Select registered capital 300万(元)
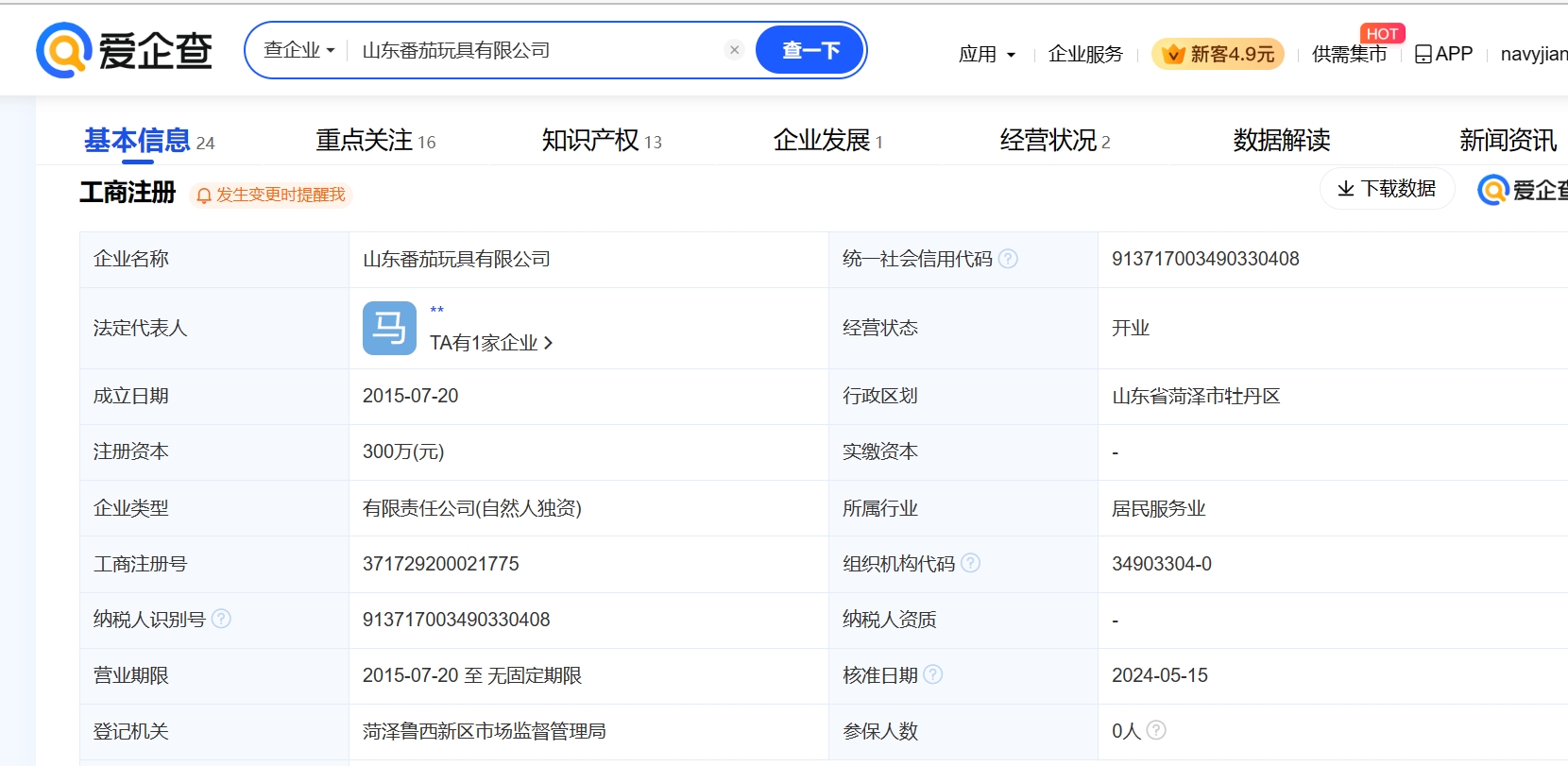 click(x=403, y=451)
